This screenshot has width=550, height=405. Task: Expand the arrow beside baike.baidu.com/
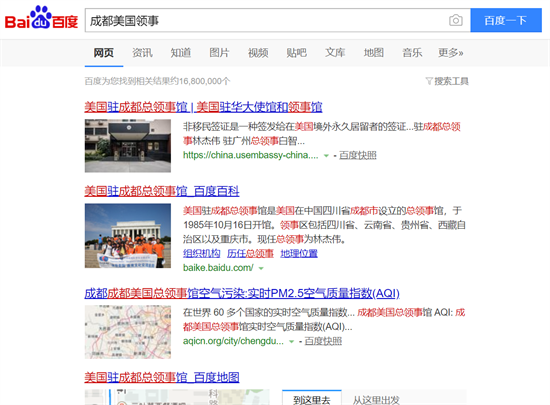(261, 268)
